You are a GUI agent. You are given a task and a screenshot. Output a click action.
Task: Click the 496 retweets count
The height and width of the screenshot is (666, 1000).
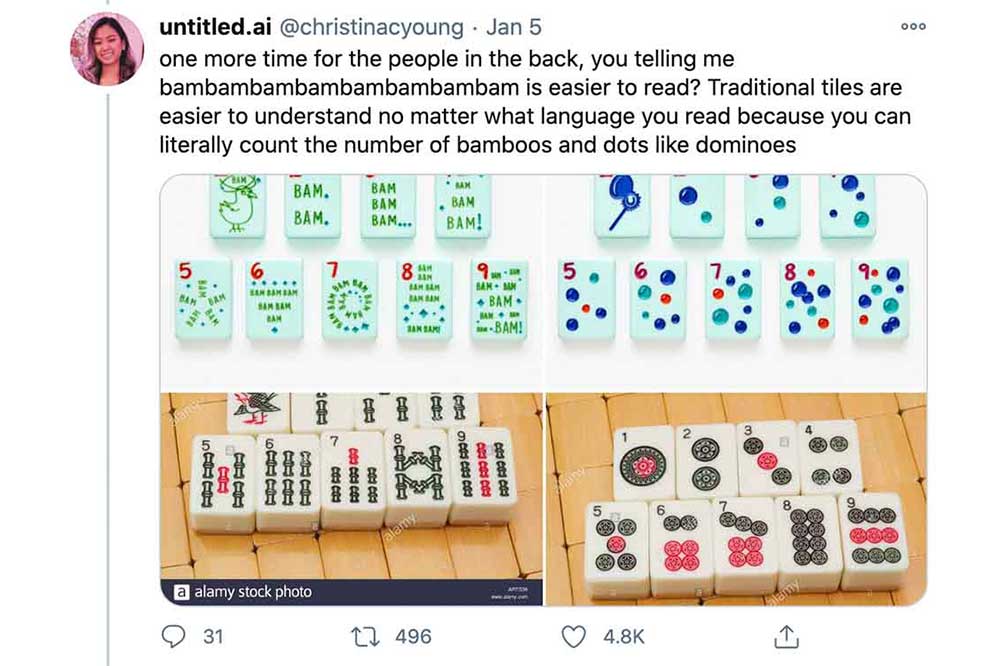pos(413,637)
